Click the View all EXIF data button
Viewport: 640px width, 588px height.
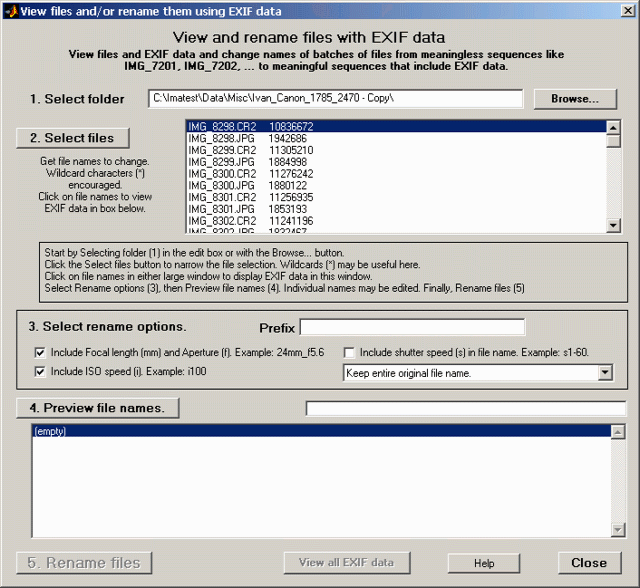pos(347,563)
